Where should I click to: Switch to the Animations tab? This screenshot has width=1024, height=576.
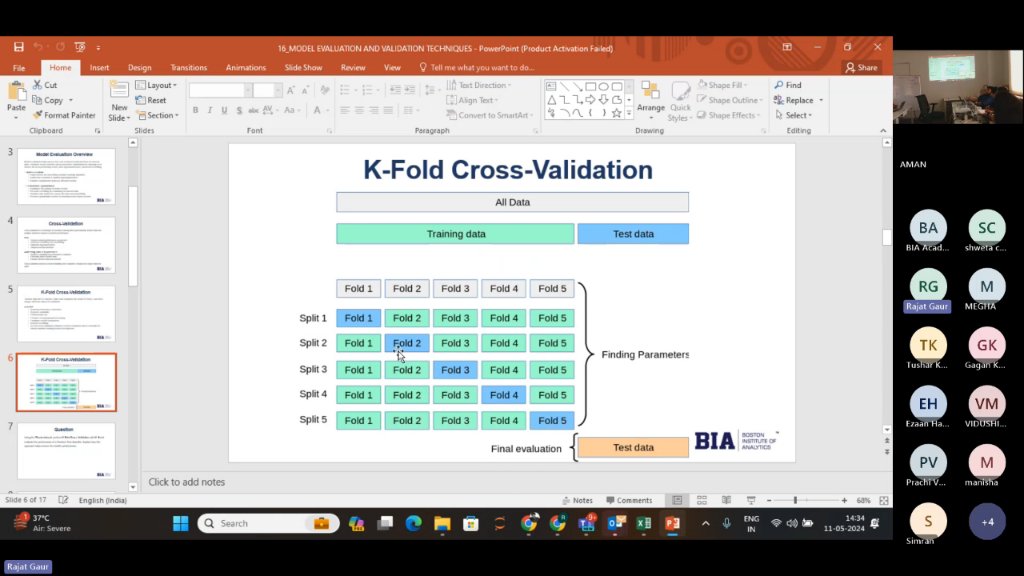point(246,67)
